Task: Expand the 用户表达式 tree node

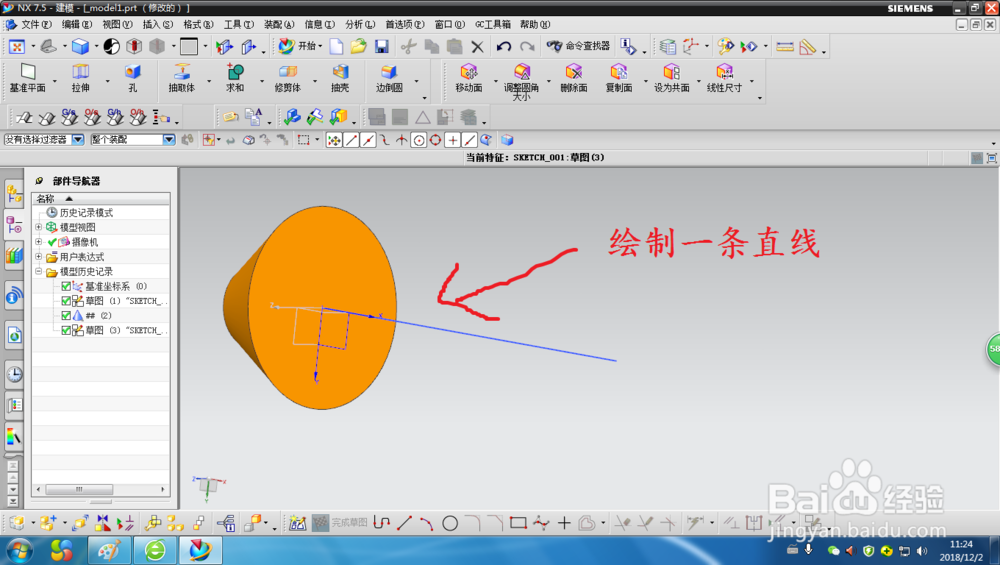Action: (38, 256)
